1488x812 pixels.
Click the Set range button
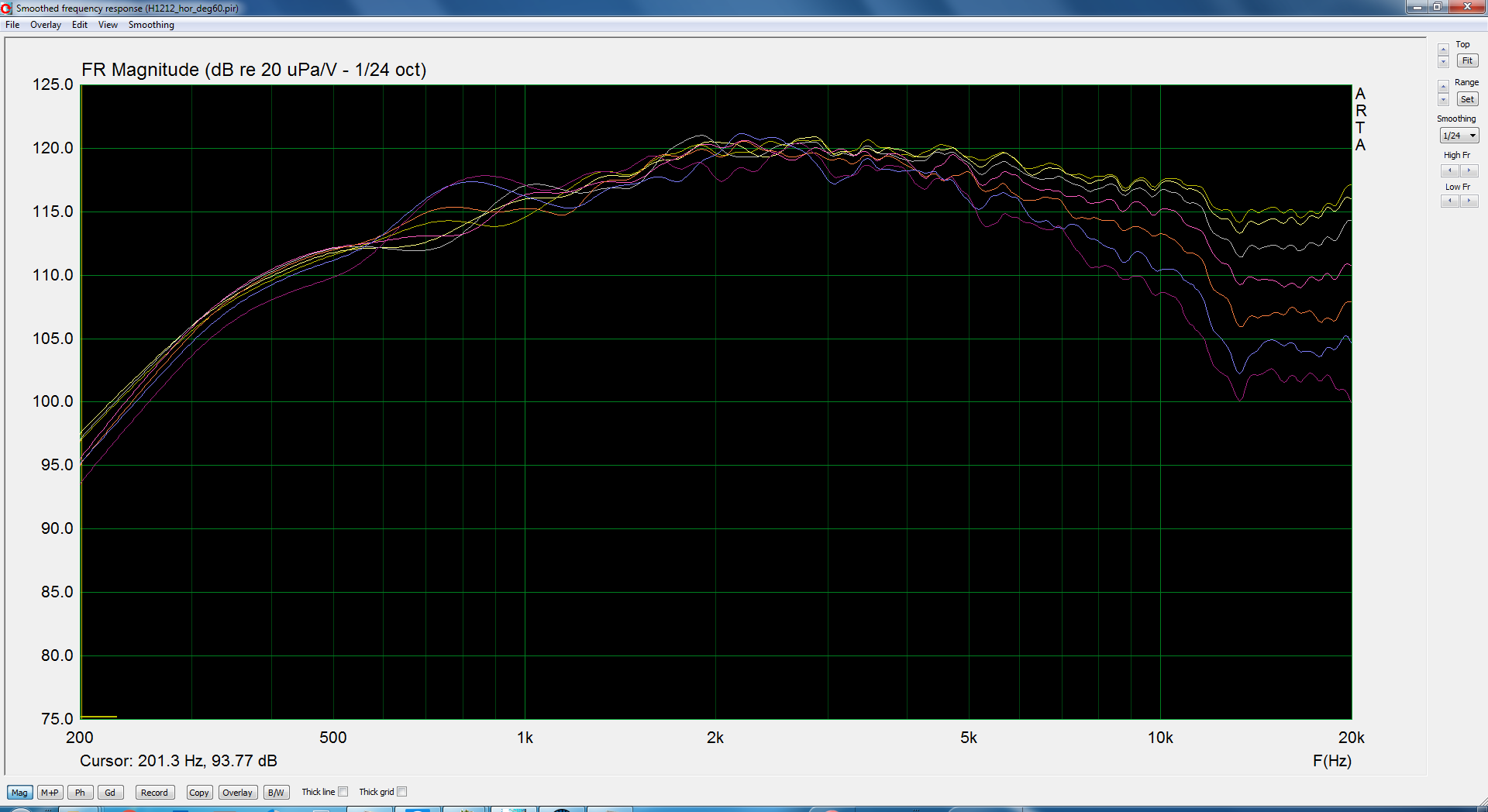coord(1467,99)
